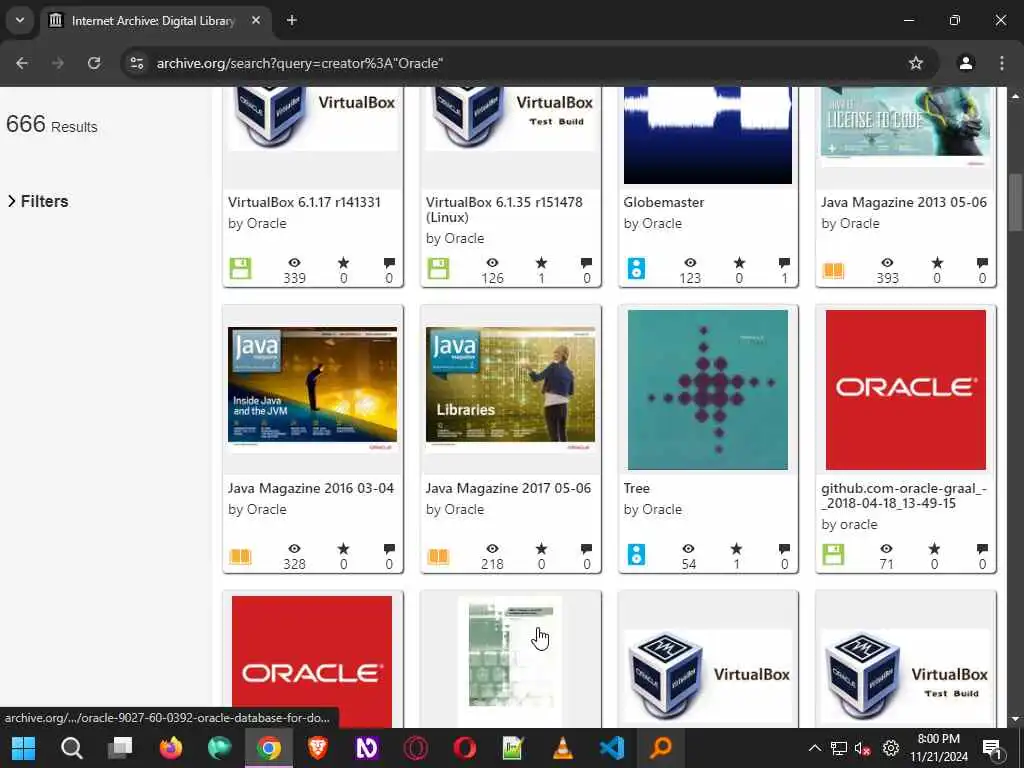1024x768 pixels.
Task: Open a new browser tab
Action: [292, 21]
